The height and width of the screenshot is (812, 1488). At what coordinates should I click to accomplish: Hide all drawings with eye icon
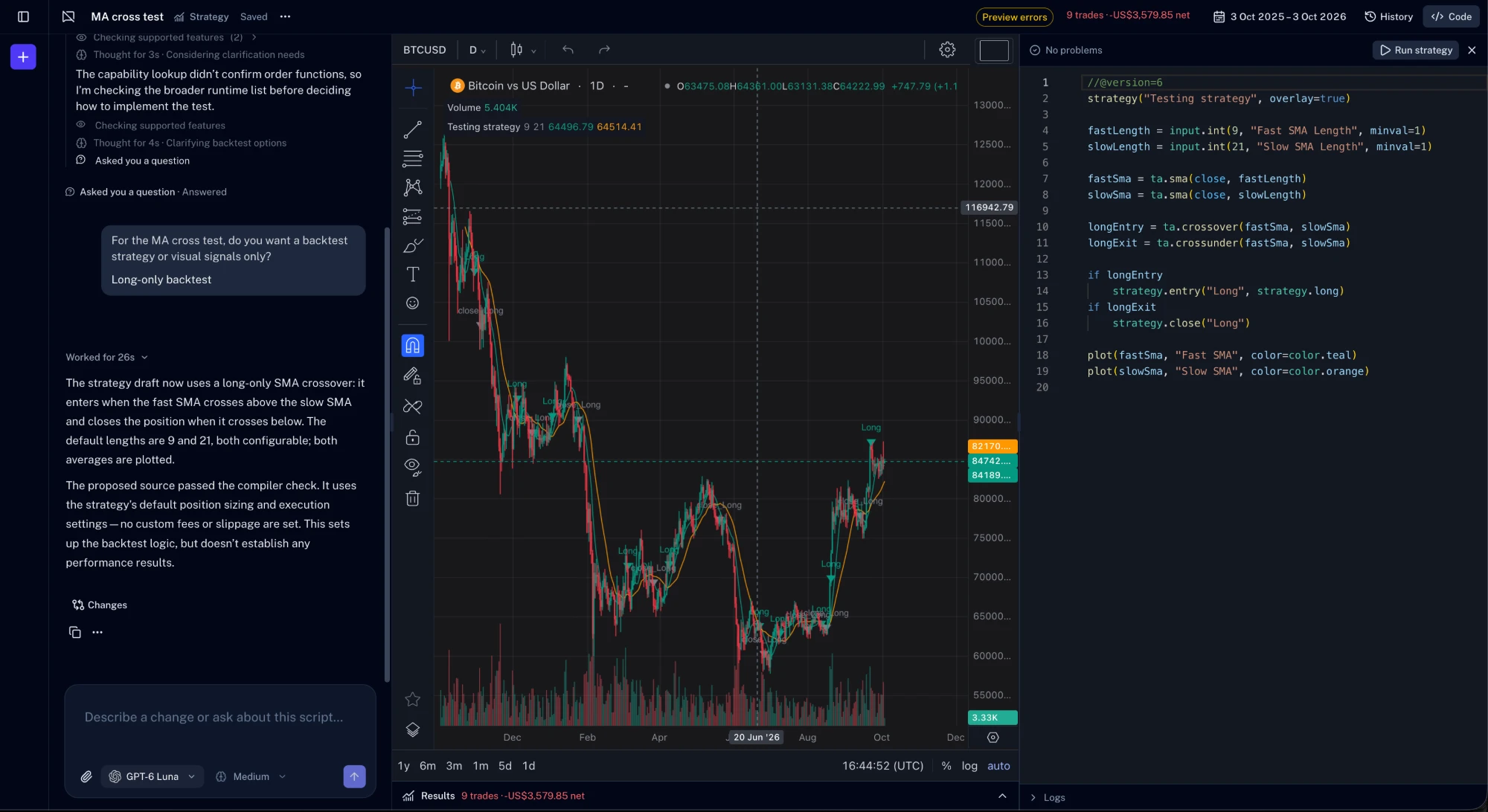[413, 468]
